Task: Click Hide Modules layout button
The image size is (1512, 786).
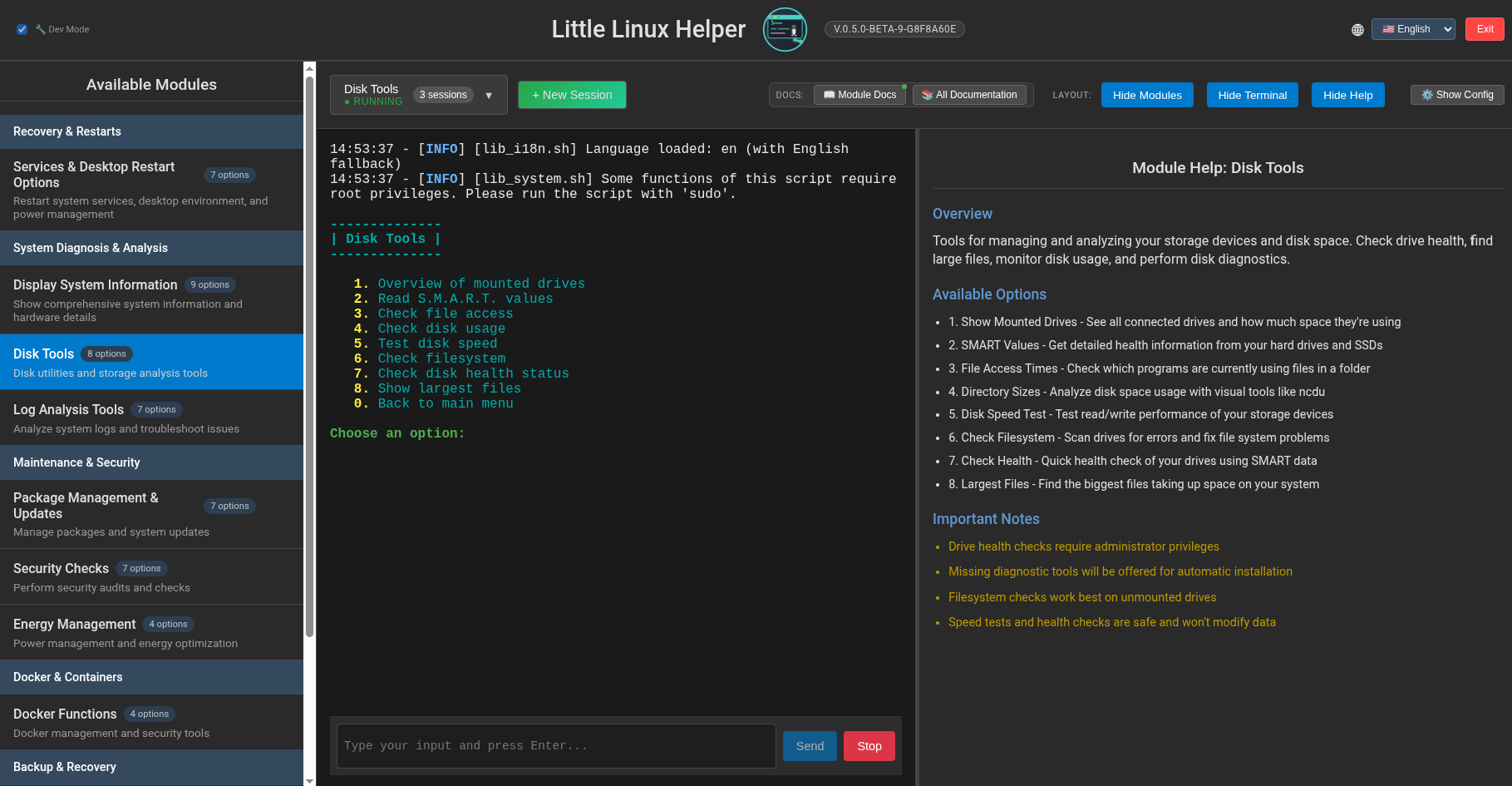Action: tap(1147, 95)
